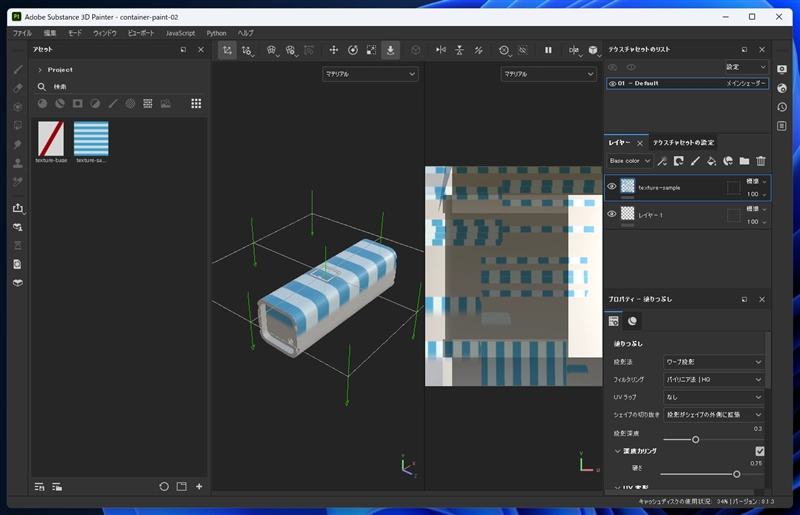The width and height of the screenshot is (800, 515).
Task: Select the Paint brush tool in left toolbar
Action: pos(18,69)
